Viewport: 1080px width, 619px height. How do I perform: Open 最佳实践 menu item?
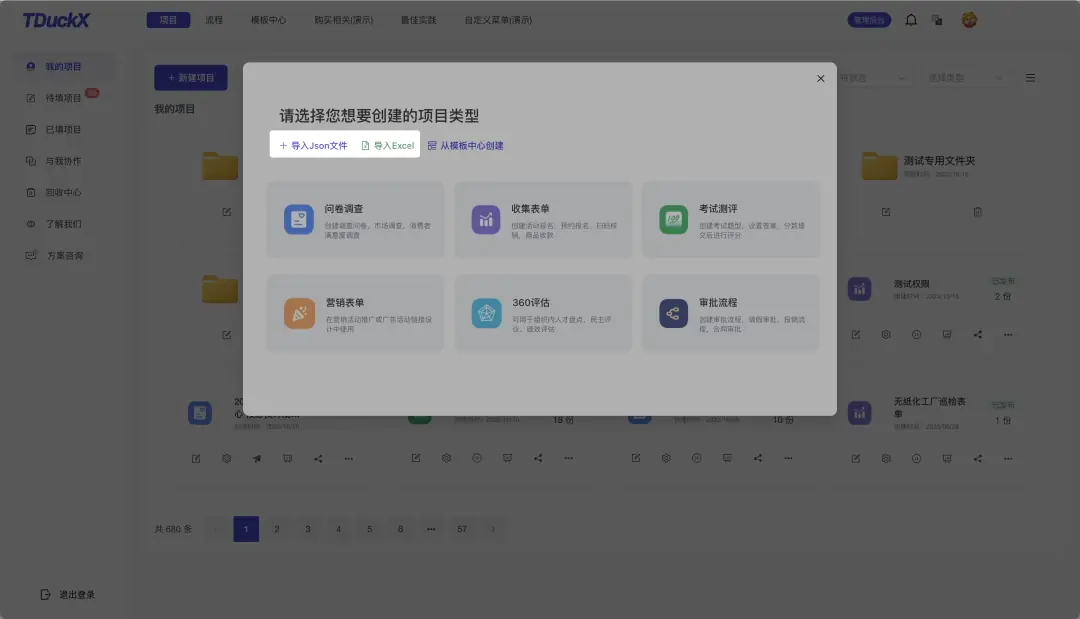418,20
